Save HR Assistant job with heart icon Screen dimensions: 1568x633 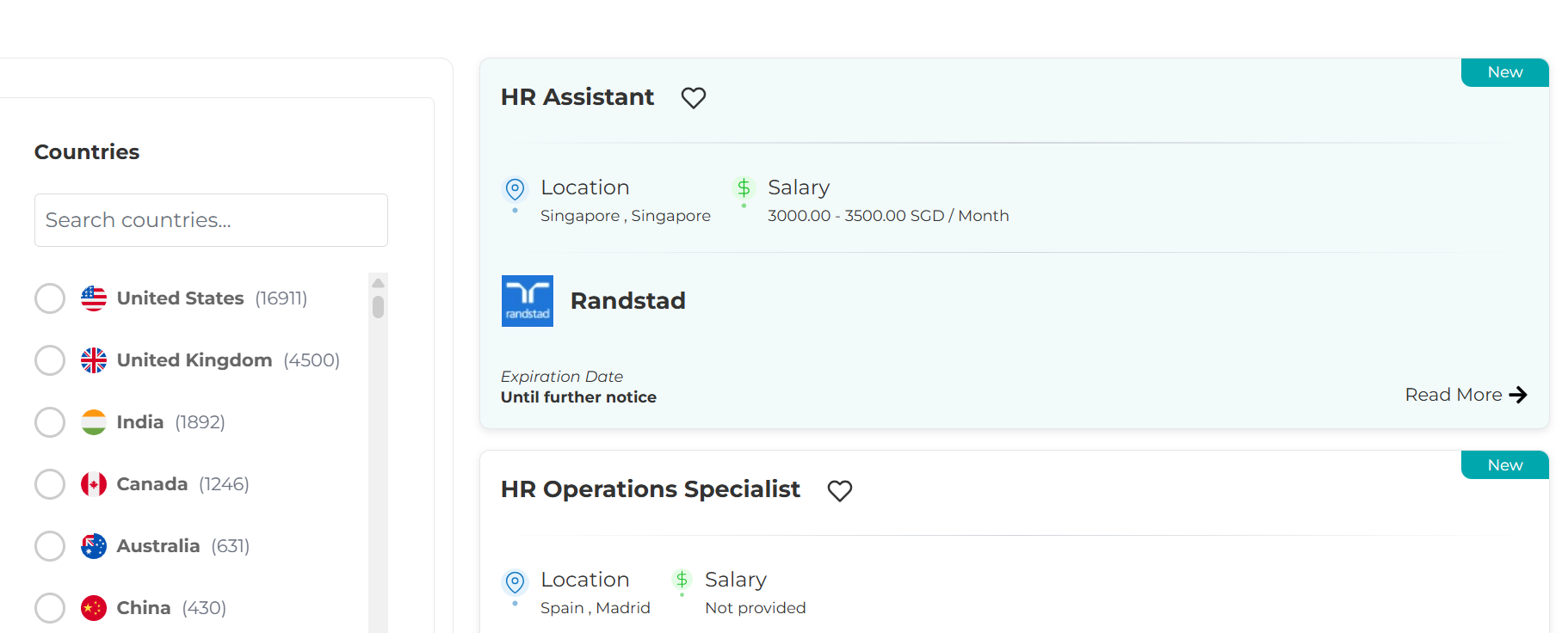(x=694, y=98)
